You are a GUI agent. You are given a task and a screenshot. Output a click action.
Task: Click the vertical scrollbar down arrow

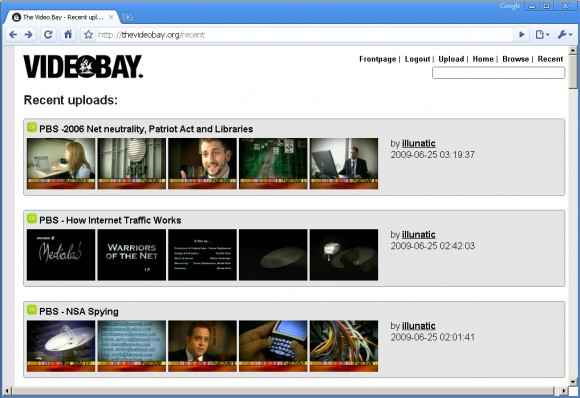point(573,382)
